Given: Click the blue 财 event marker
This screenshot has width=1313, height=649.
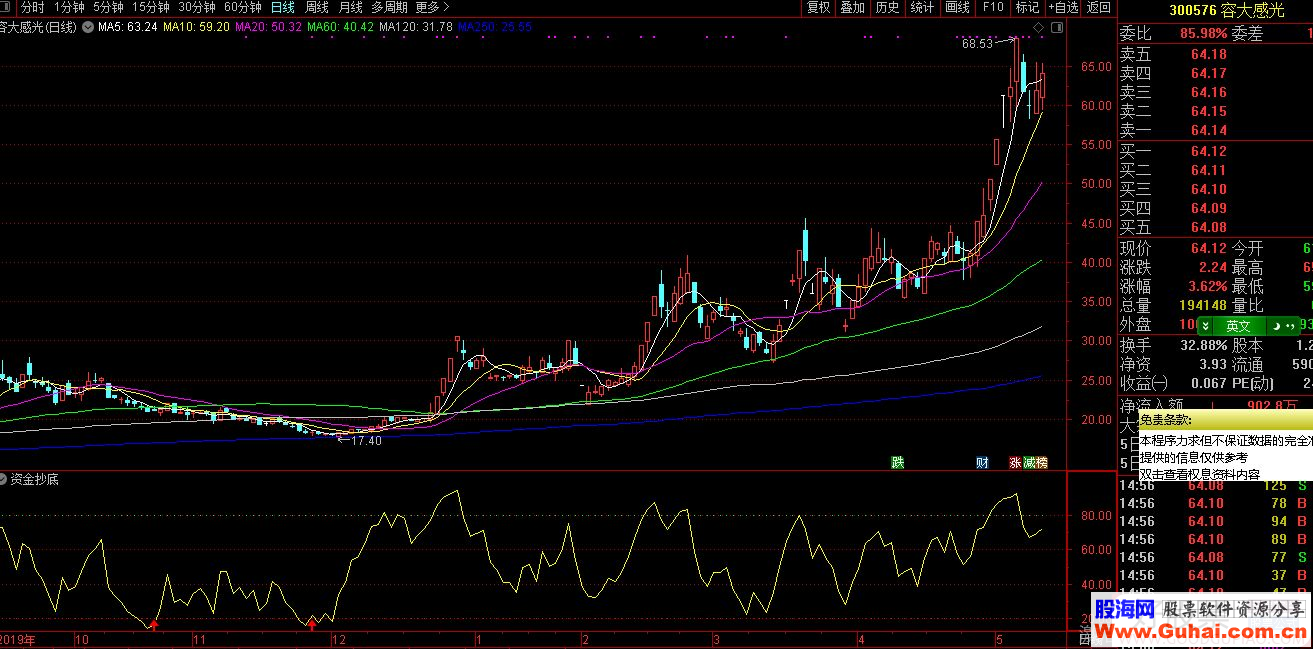Looking at the screenshot, I should (x=983, y=462).
